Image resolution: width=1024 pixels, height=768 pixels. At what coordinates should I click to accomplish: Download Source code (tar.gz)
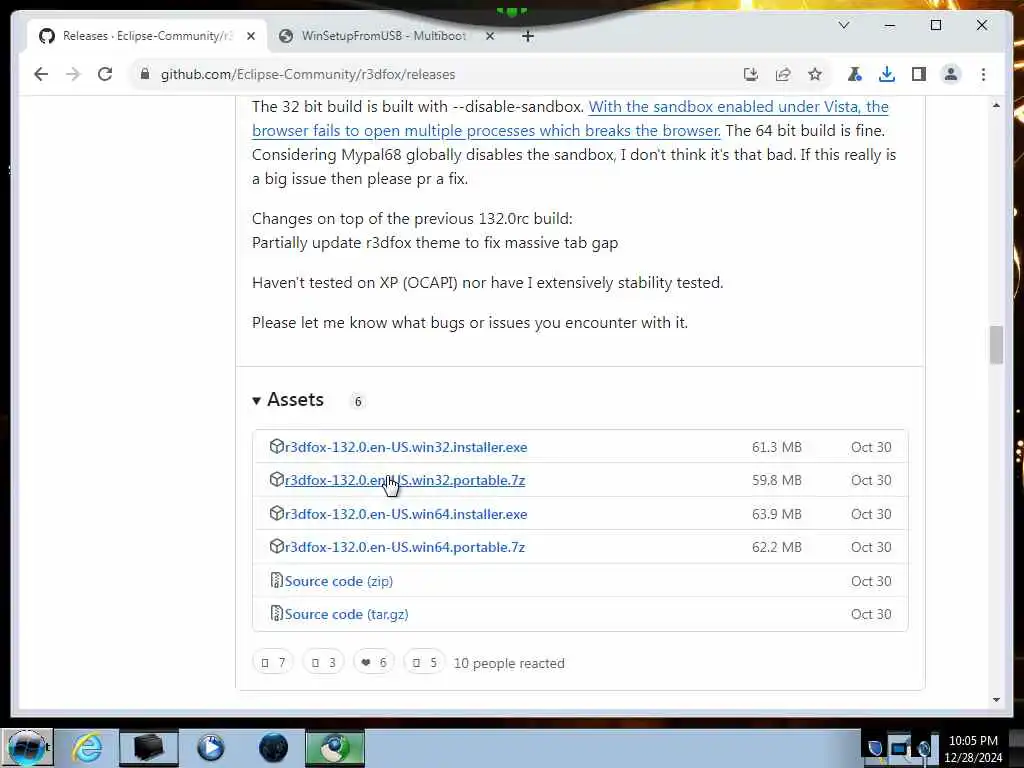click(x=347, y=615)
